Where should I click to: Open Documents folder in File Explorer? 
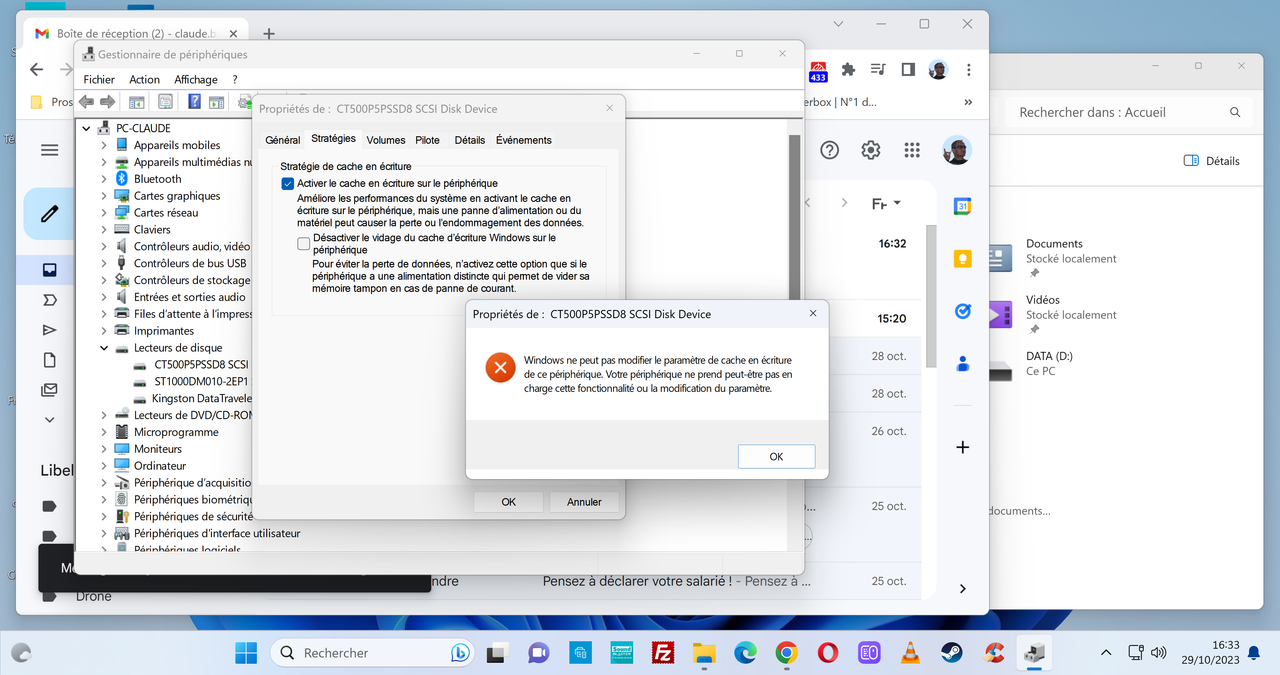[1052, 257]
